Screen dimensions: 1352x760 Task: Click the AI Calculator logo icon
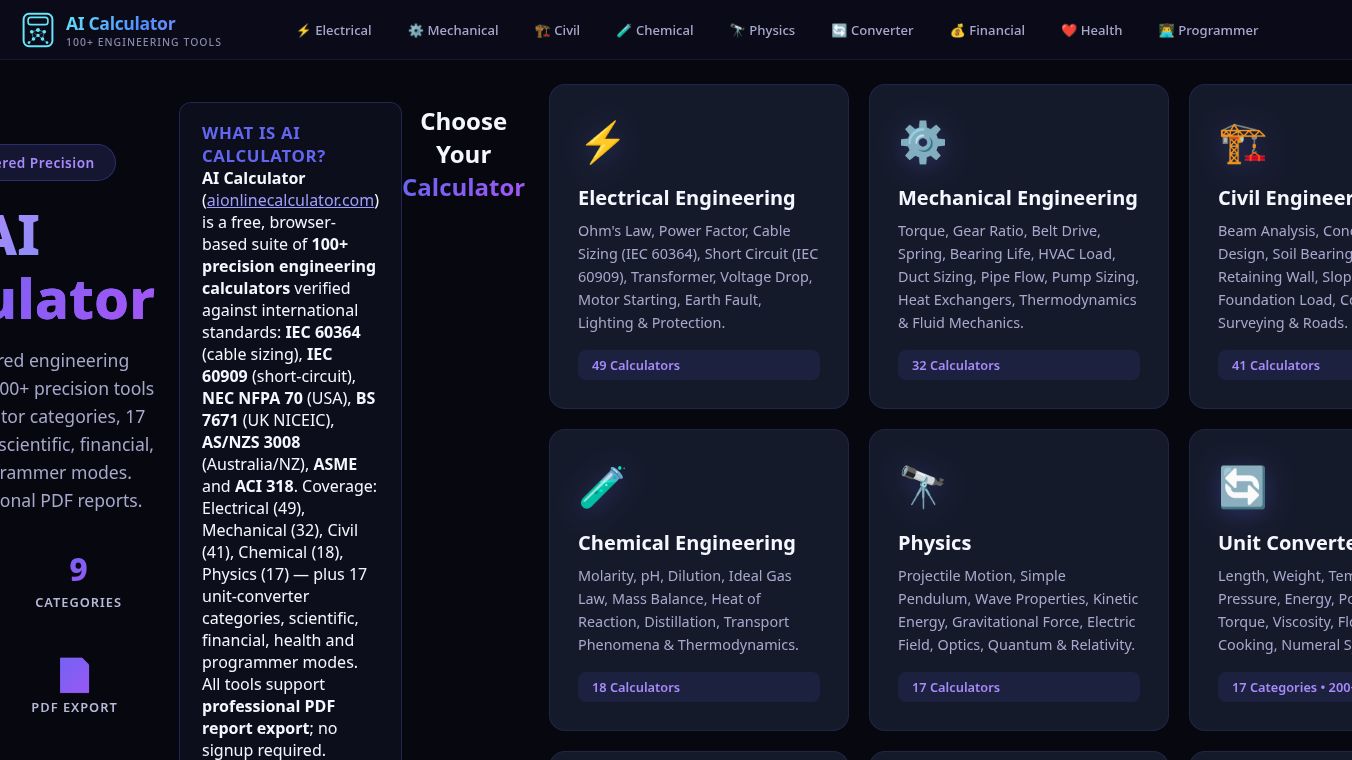[x=38, y=30]
